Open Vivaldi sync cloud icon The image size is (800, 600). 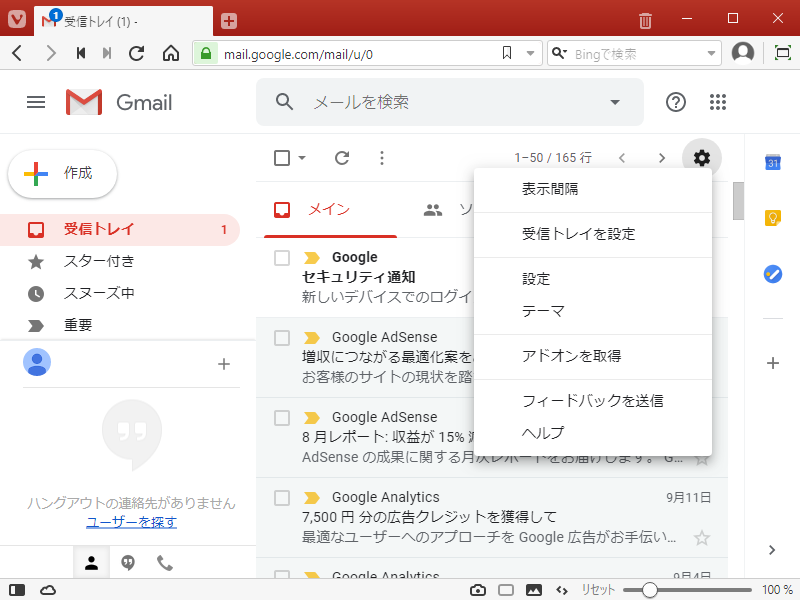click(x=48, y=590)
